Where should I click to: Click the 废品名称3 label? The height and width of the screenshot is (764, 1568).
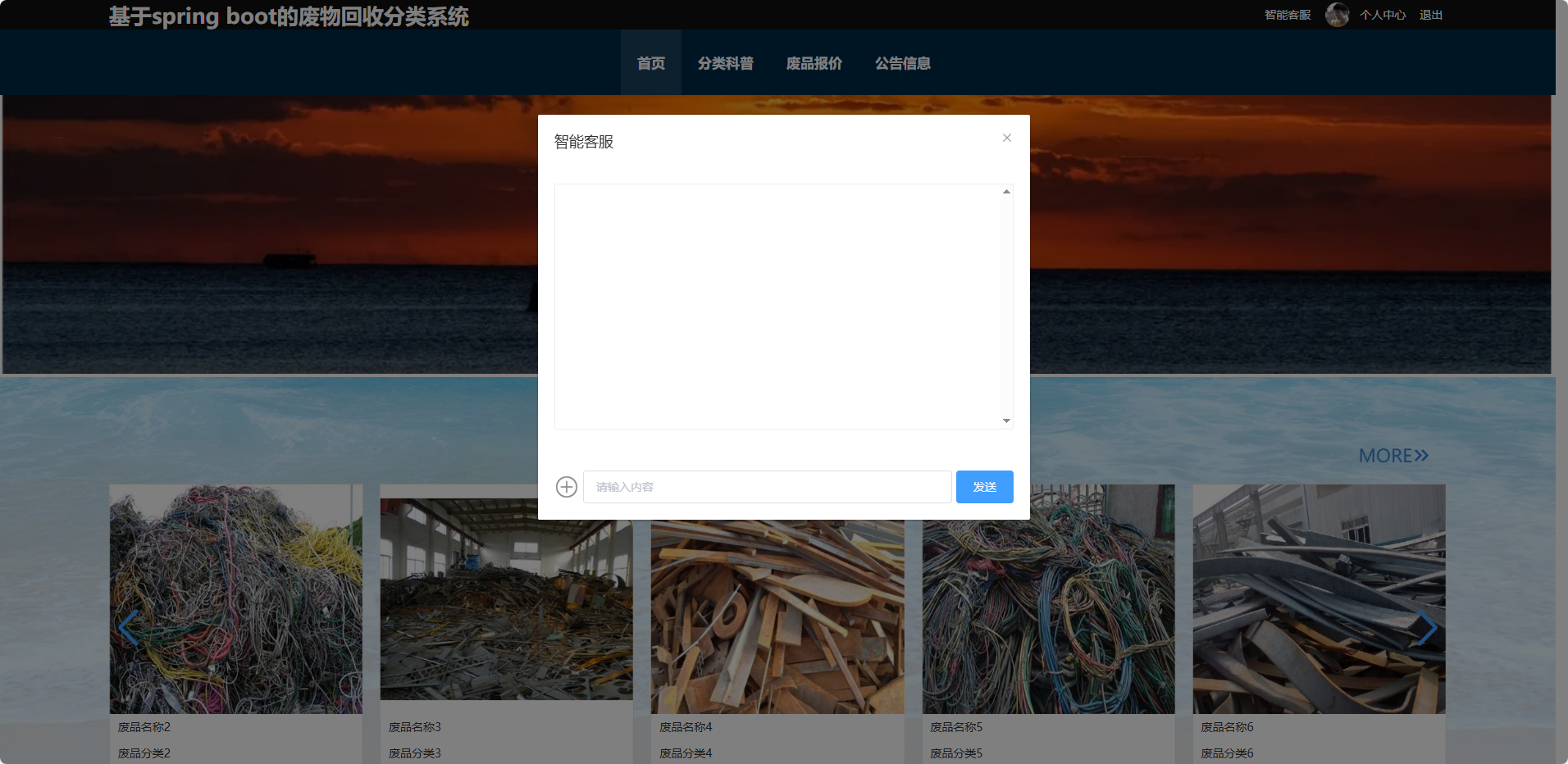coord(415,727)
